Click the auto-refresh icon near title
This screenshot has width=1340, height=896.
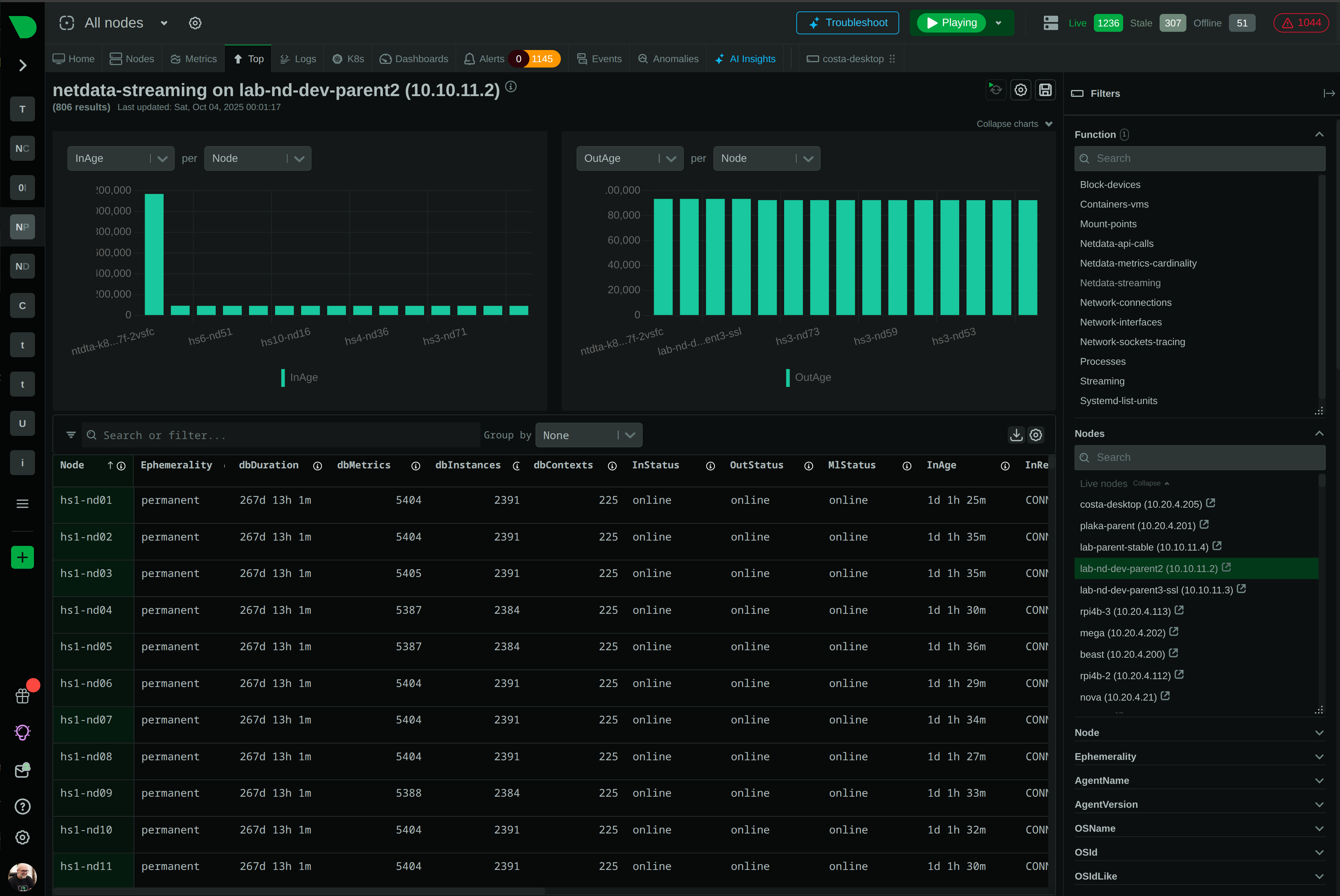click(x=995, y=90)
